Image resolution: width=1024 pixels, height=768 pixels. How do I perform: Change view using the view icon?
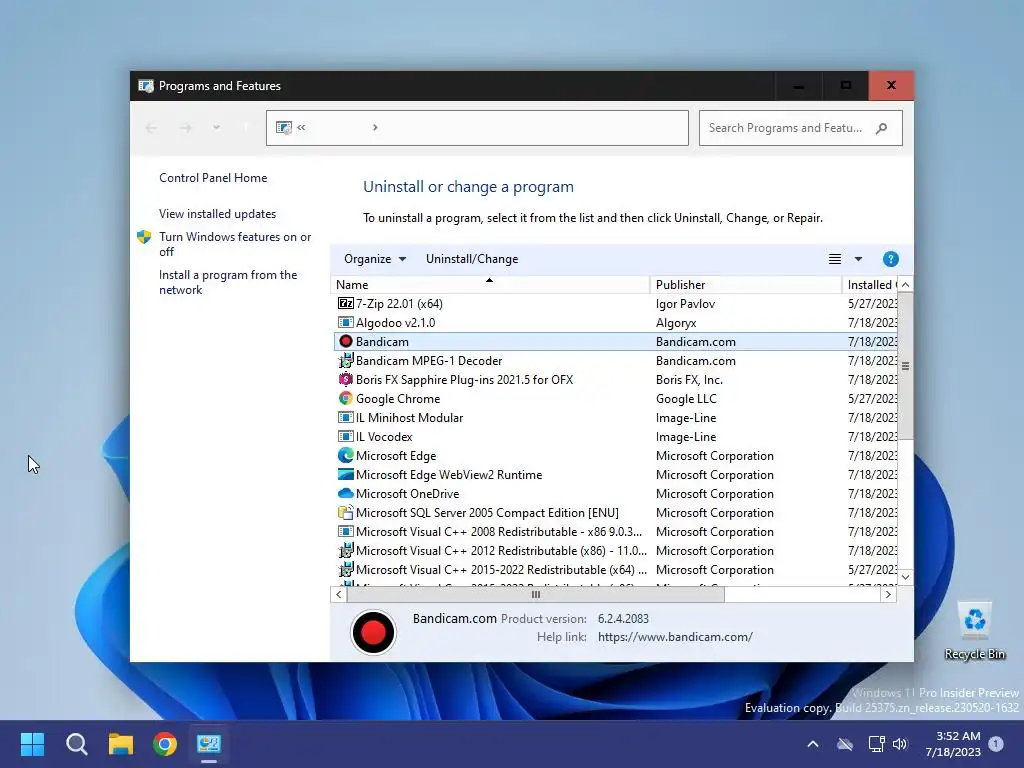(x=835, y=259)
